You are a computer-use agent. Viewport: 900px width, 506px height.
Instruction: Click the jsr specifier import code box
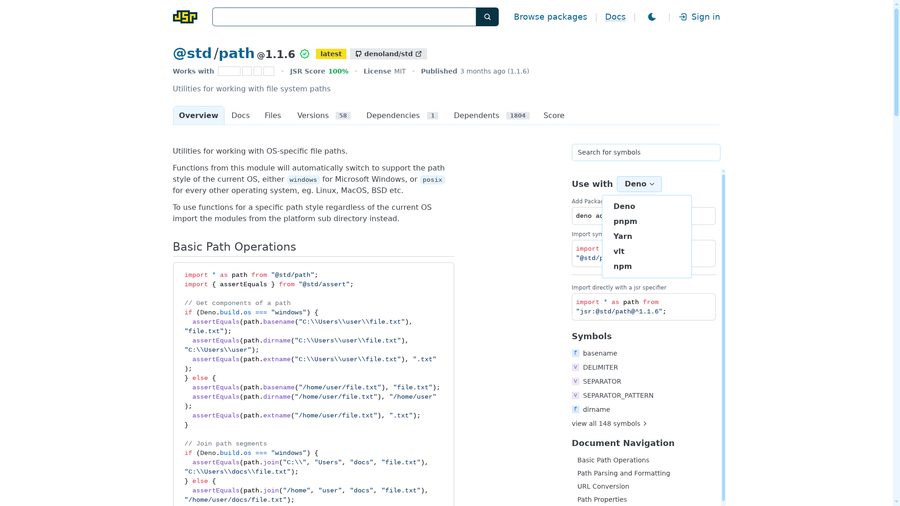pyautogui.click(x=643, y=307)
